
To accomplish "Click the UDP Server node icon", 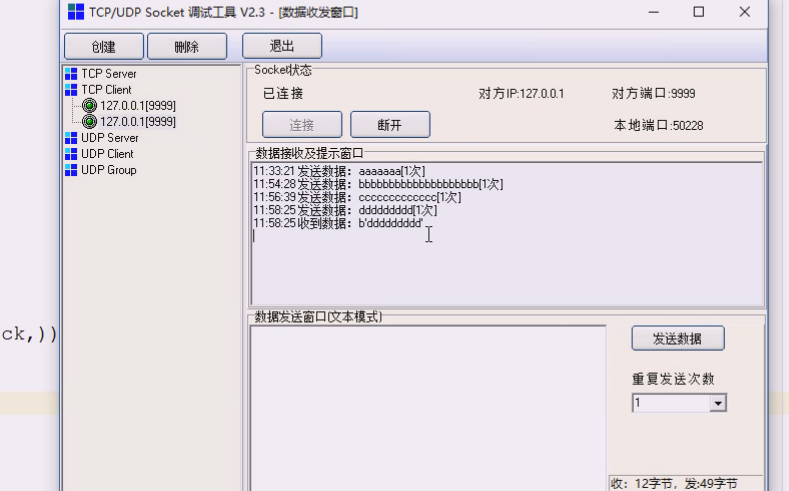I will coord(71,138).
